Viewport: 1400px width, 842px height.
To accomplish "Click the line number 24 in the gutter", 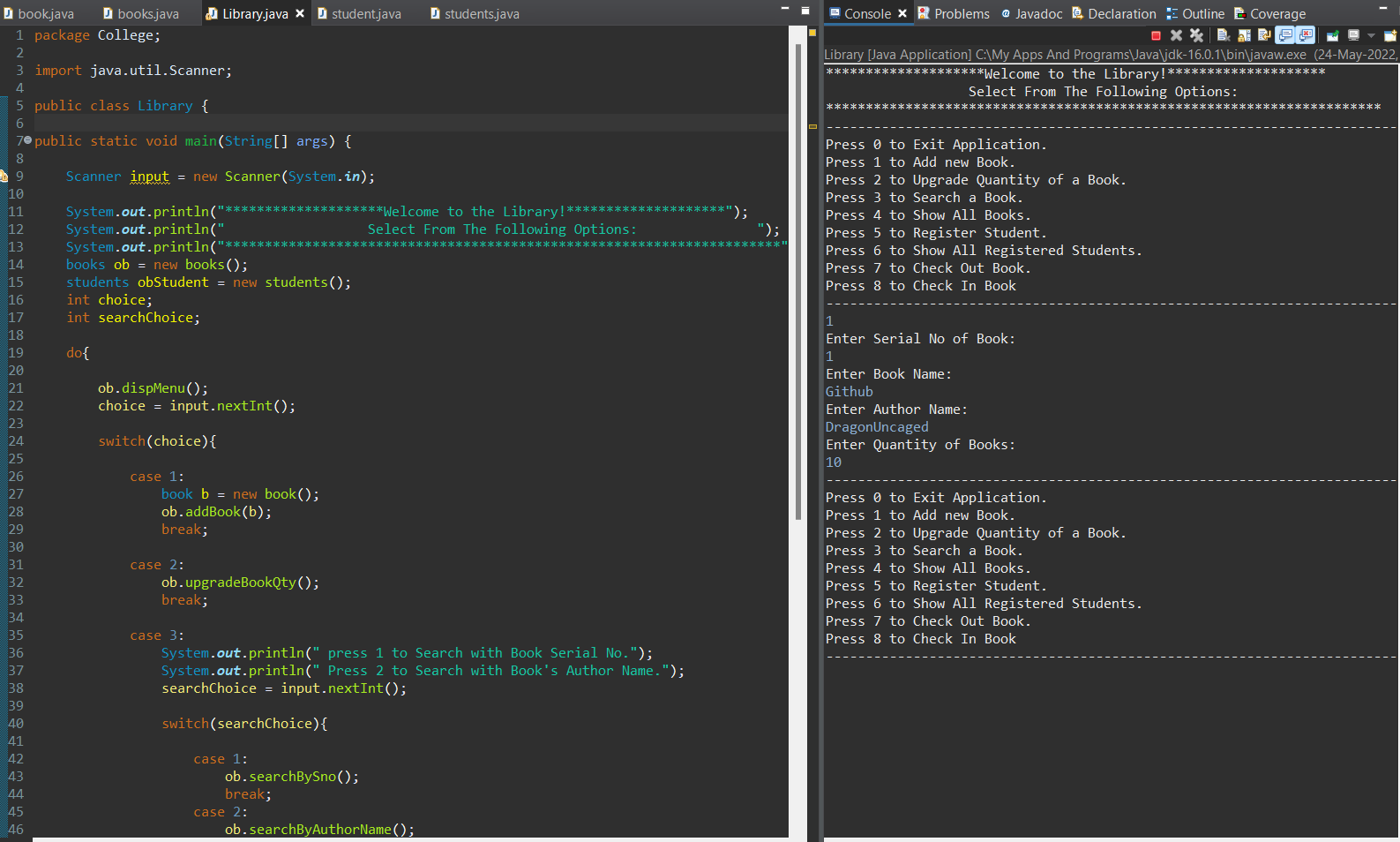I will click(16, 441).
